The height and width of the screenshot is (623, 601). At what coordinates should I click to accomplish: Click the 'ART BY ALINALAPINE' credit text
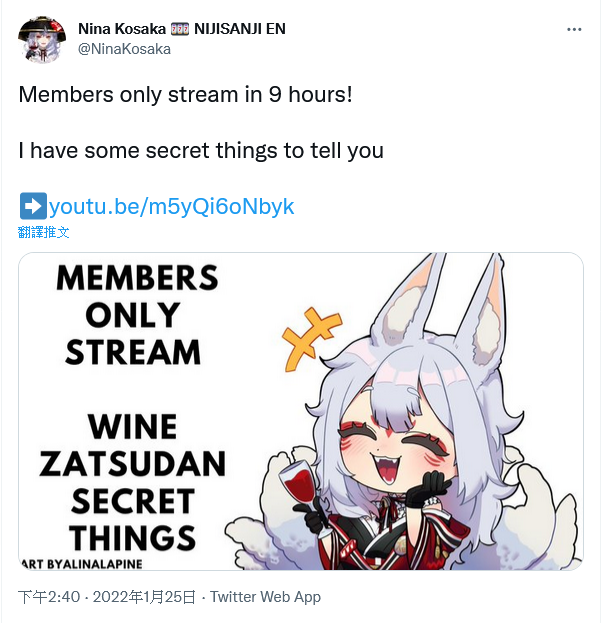(81, 564)
